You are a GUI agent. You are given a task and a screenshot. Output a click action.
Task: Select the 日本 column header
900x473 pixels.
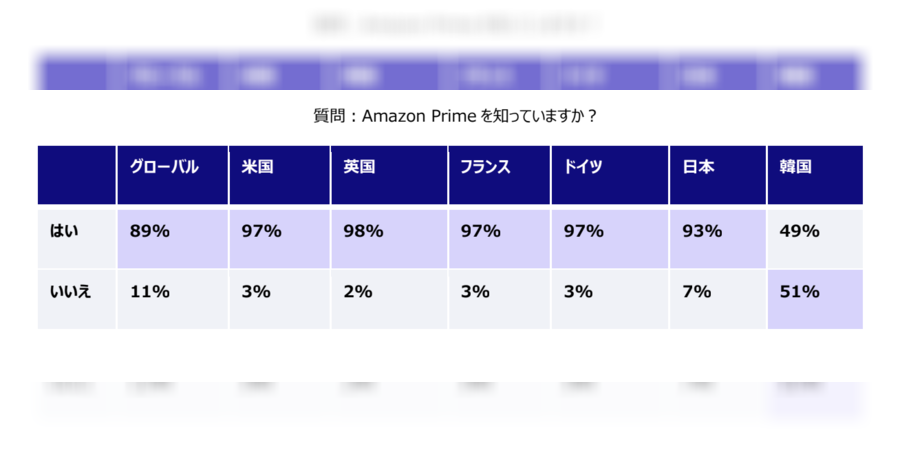[x=717, y=175]
